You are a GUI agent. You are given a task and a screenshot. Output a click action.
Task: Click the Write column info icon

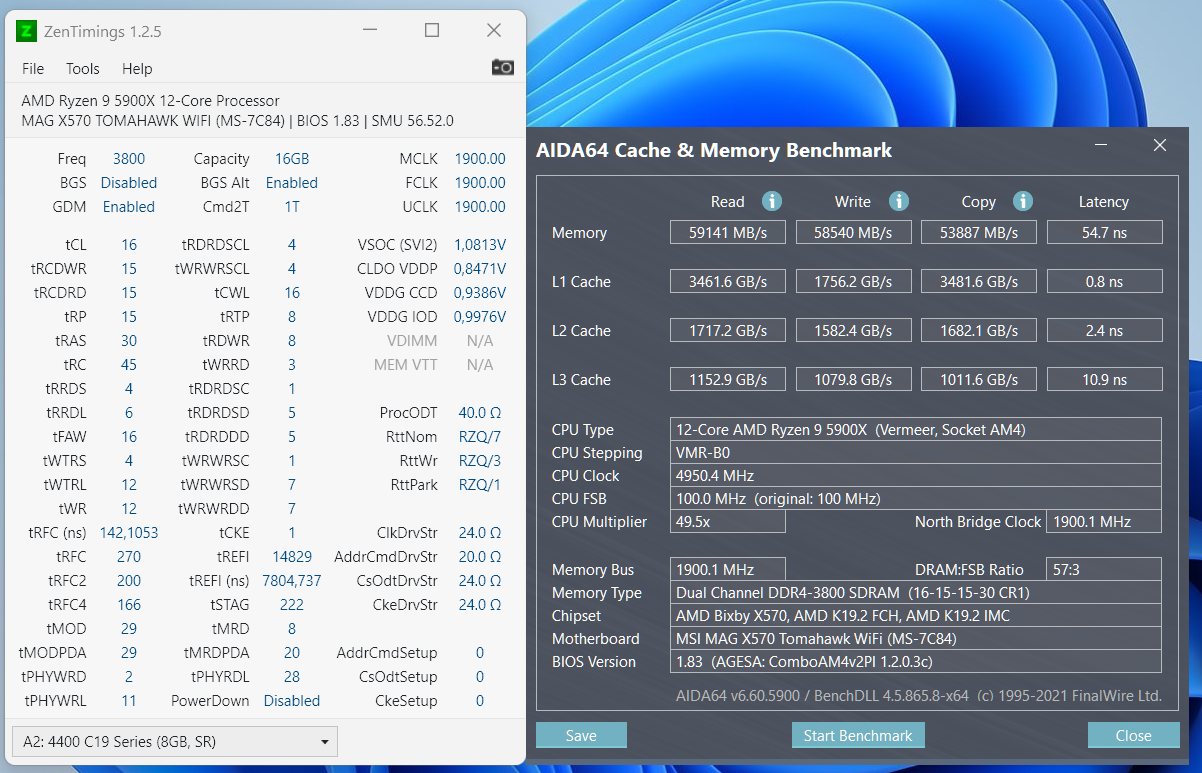coord(898,201)
